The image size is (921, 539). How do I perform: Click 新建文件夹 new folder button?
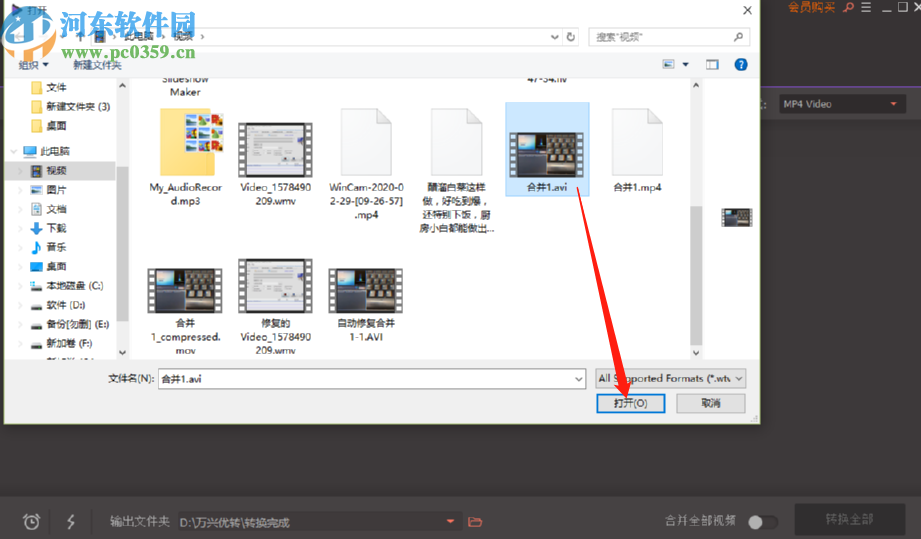coord(97,65)
